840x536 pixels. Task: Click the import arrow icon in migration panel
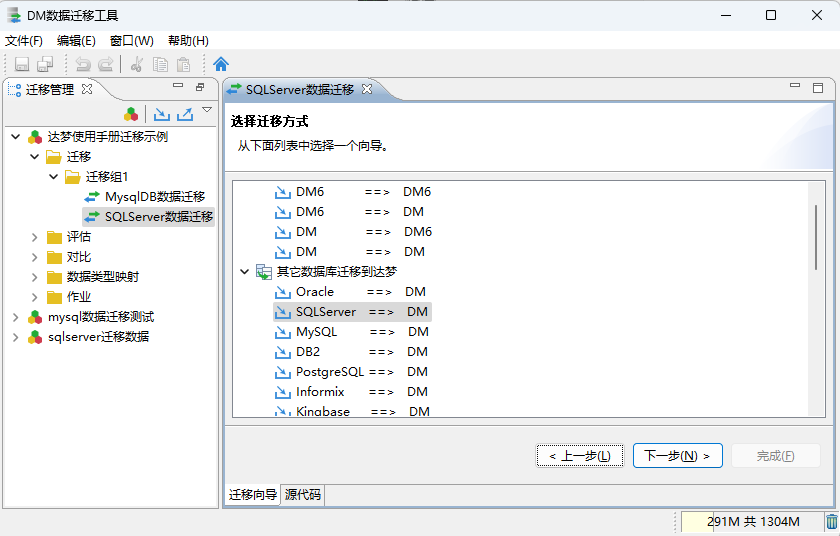pos(161,114)
